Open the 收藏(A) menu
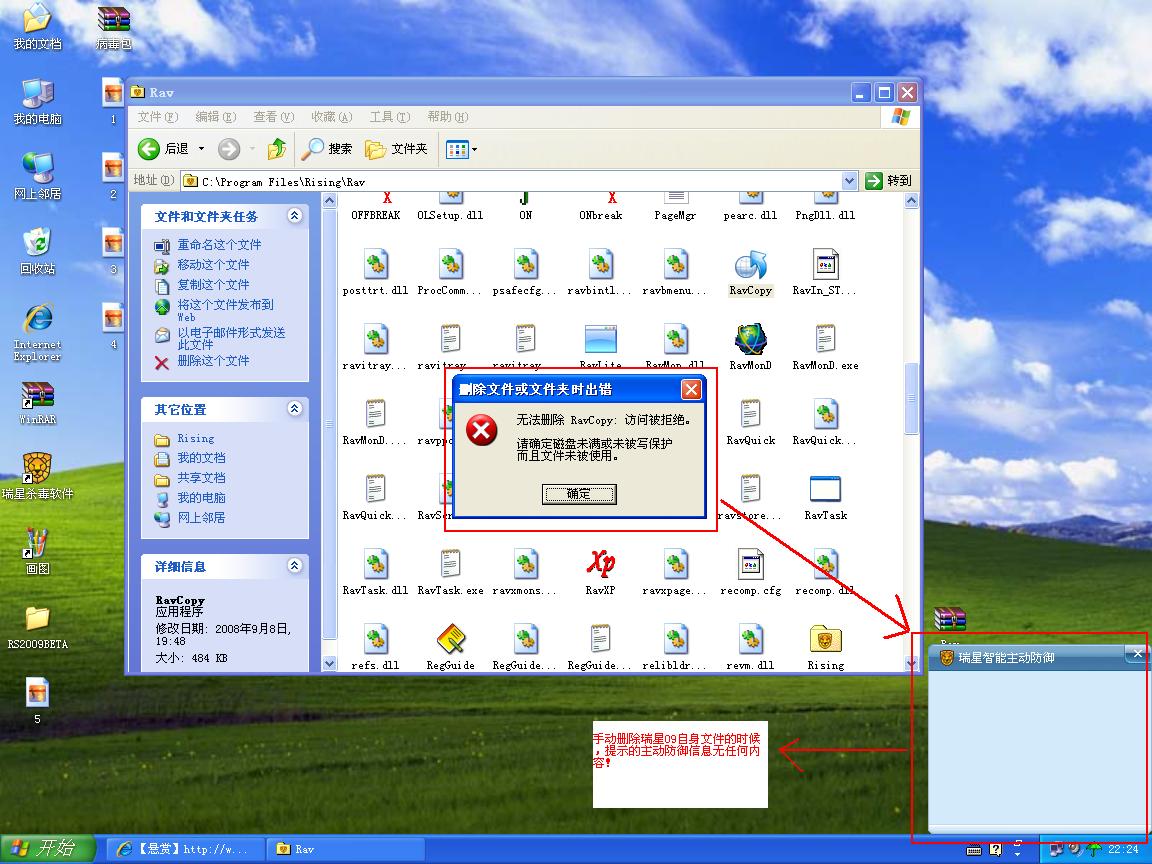 click(x=331, y=117)
